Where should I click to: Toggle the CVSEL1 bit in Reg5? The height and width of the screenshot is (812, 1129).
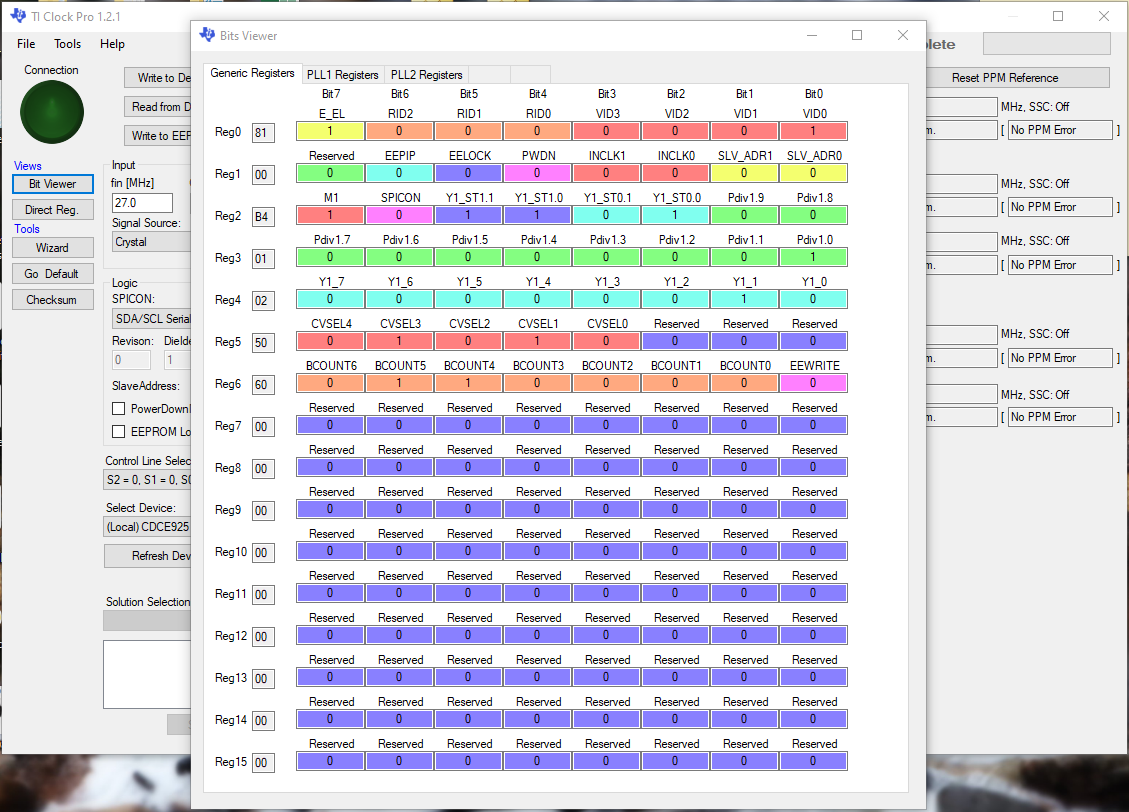coord(537,340)
